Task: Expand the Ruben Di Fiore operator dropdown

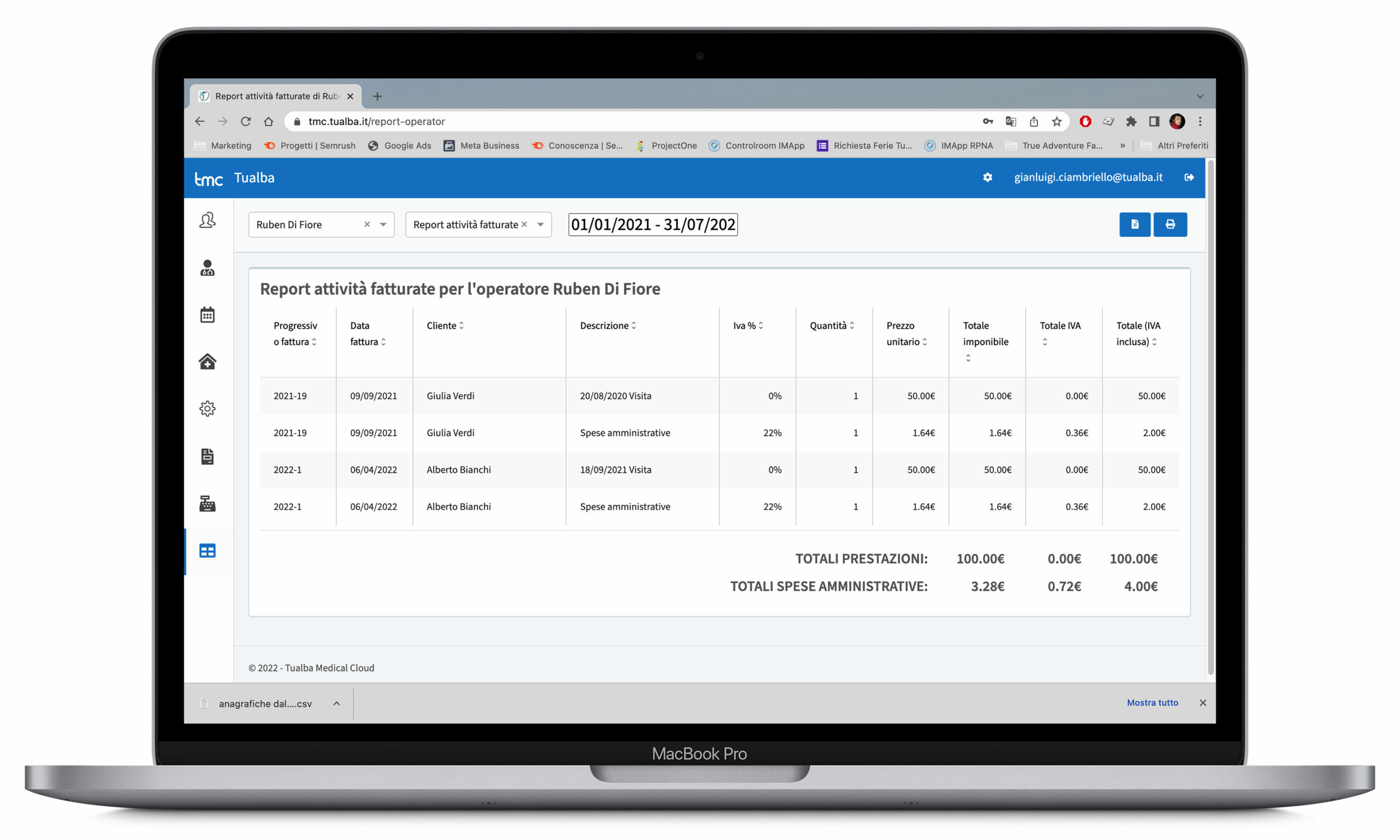Action: coord(383,225)
